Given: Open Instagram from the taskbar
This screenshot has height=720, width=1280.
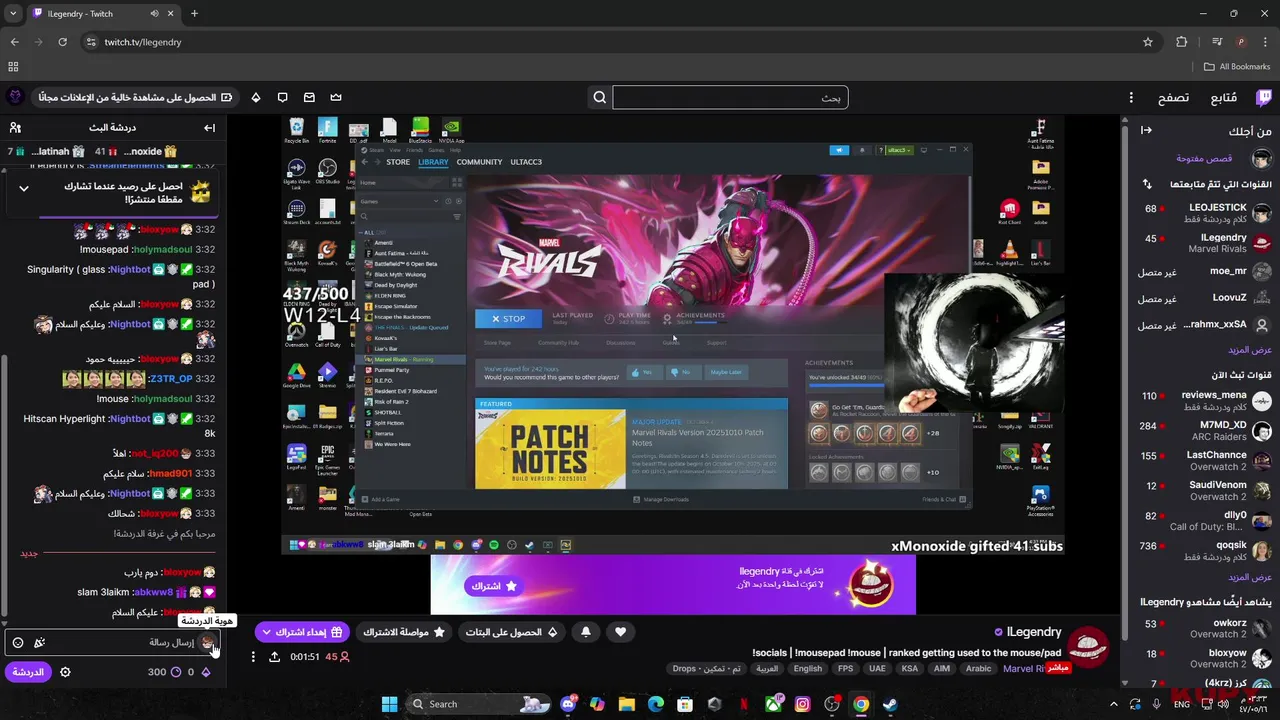Looking at the screenshot, I should pyautogui.click(x=802, y=704).
